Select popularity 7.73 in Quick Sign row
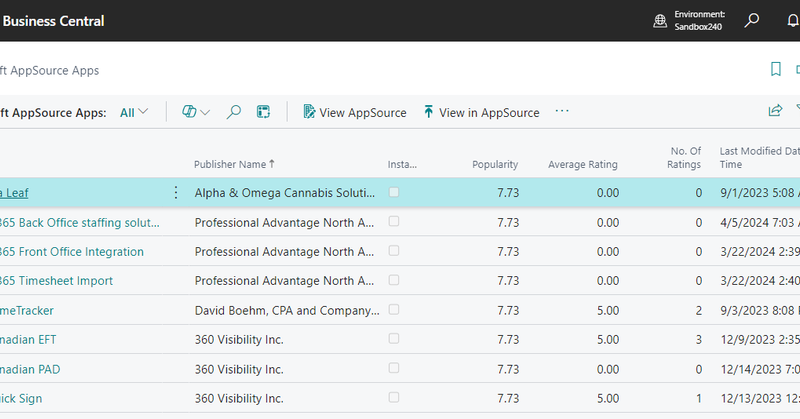 click(x=508, y=399)
